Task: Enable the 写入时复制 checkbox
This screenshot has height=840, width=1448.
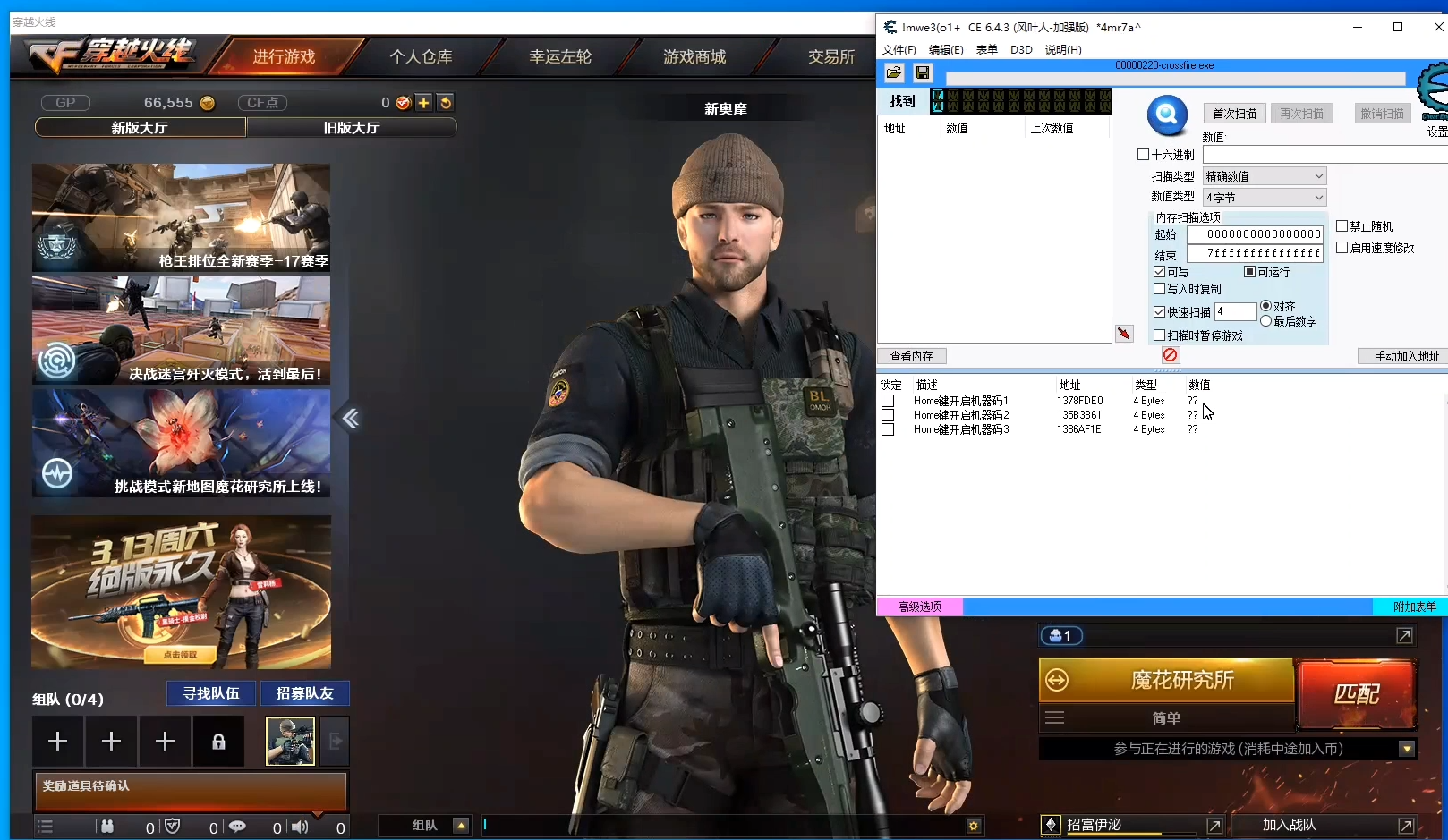Action: [1160, 289]
